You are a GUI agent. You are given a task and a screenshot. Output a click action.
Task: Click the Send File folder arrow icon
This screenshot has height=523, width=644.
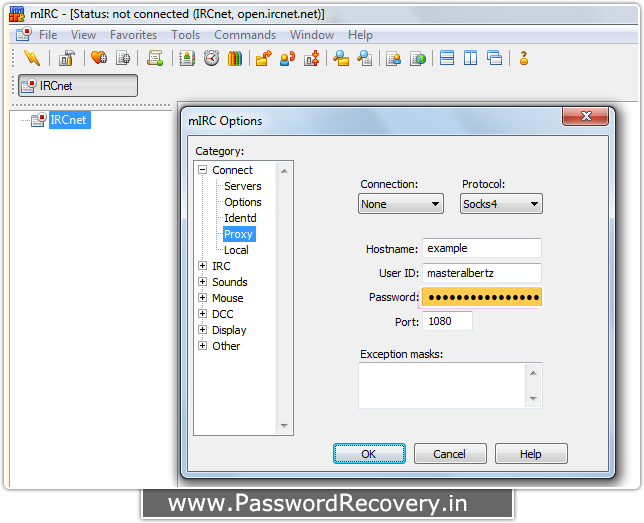coord(264,58)
